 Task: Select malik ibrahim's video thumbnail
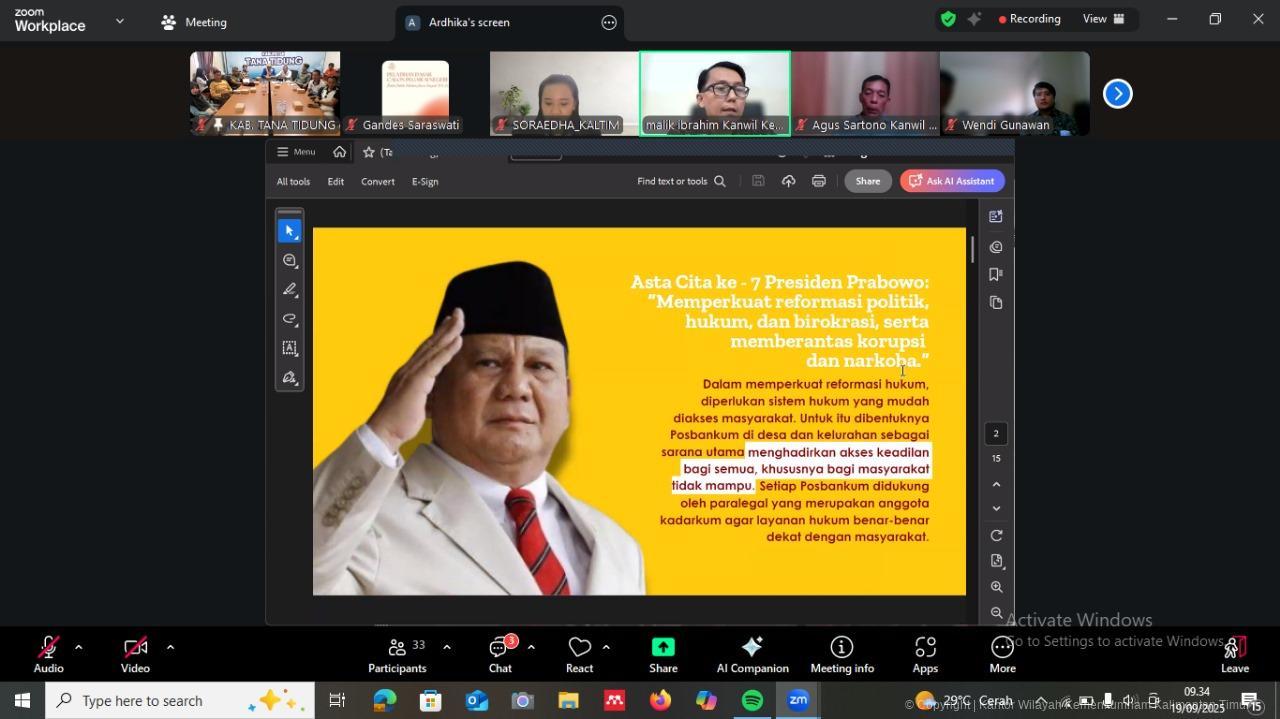[x=715, y=93]
